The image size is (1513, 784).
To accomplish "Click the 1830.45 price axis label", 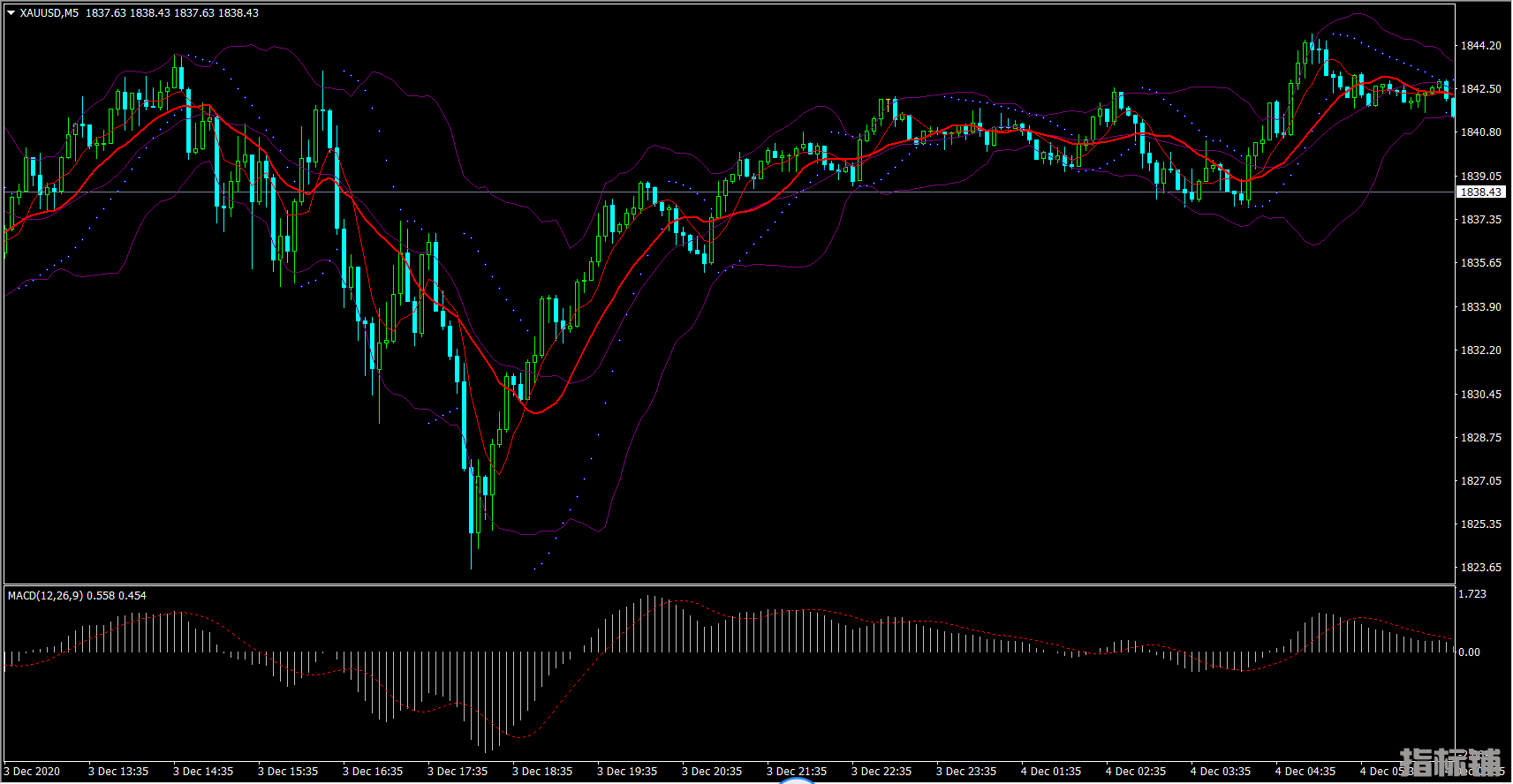I will click(1481, 395).
